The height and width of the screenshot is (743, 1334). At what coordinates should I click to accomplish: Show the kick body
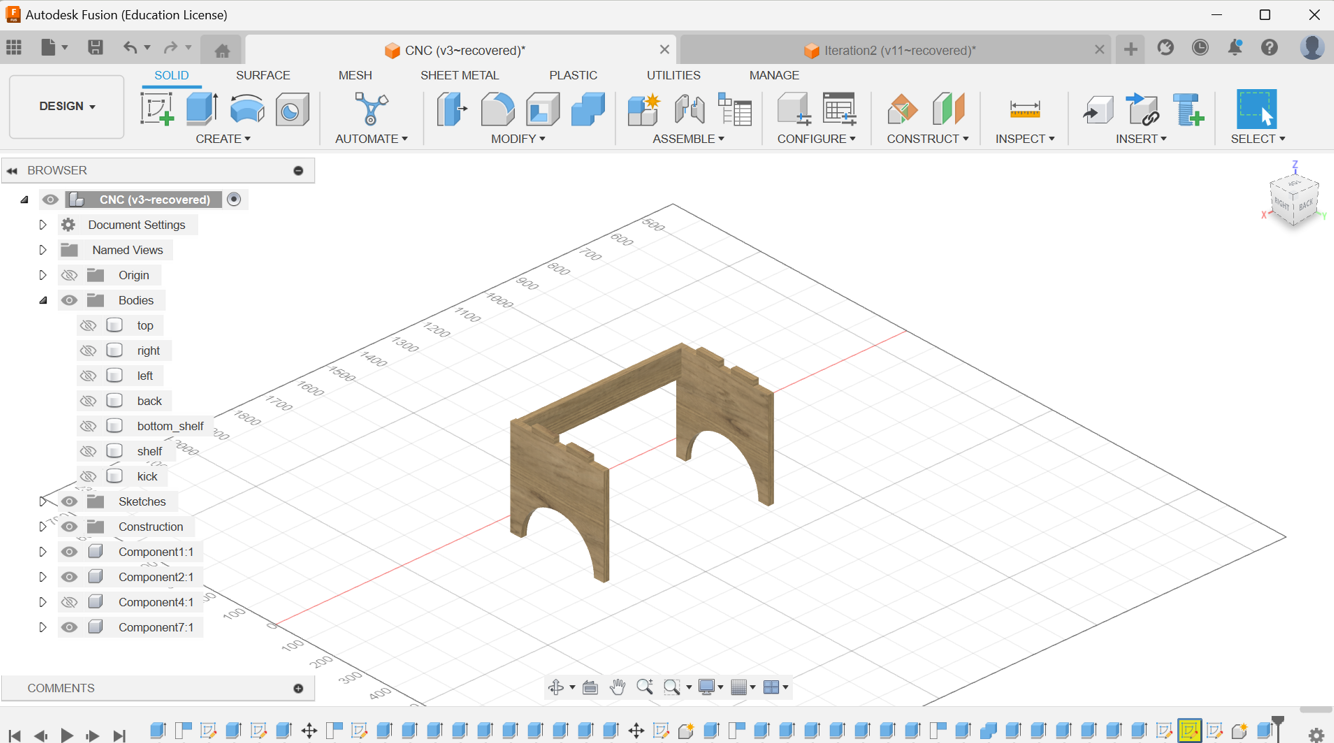tap(88, 476)
